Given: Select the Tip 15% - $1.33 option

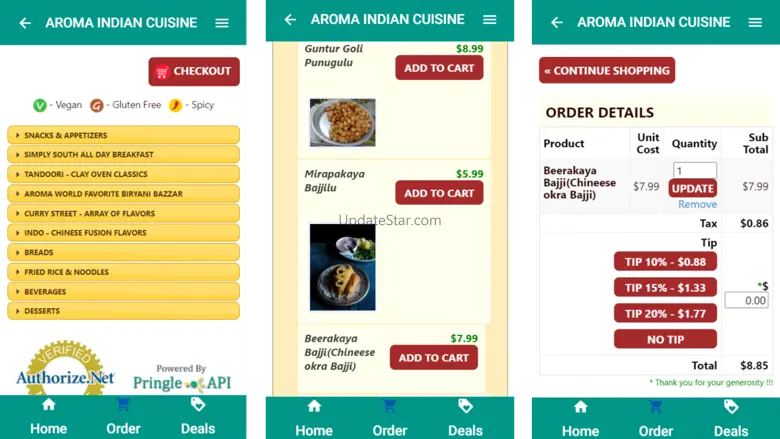Looking at the screenshot, I should [665, 287].
